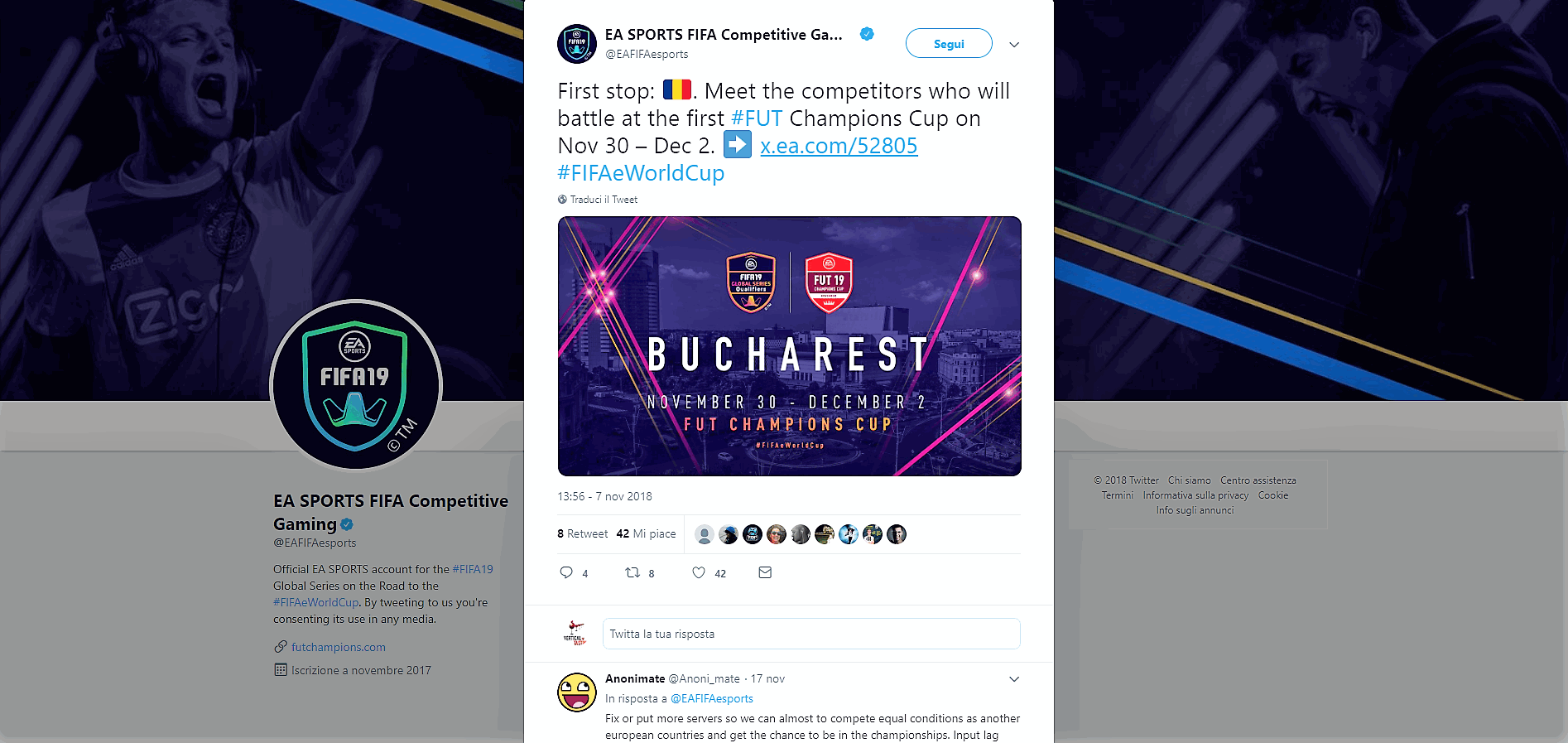Expand options chevron on Anonimate's reply
This screenshot has width=1568, height=743.
1014,679
